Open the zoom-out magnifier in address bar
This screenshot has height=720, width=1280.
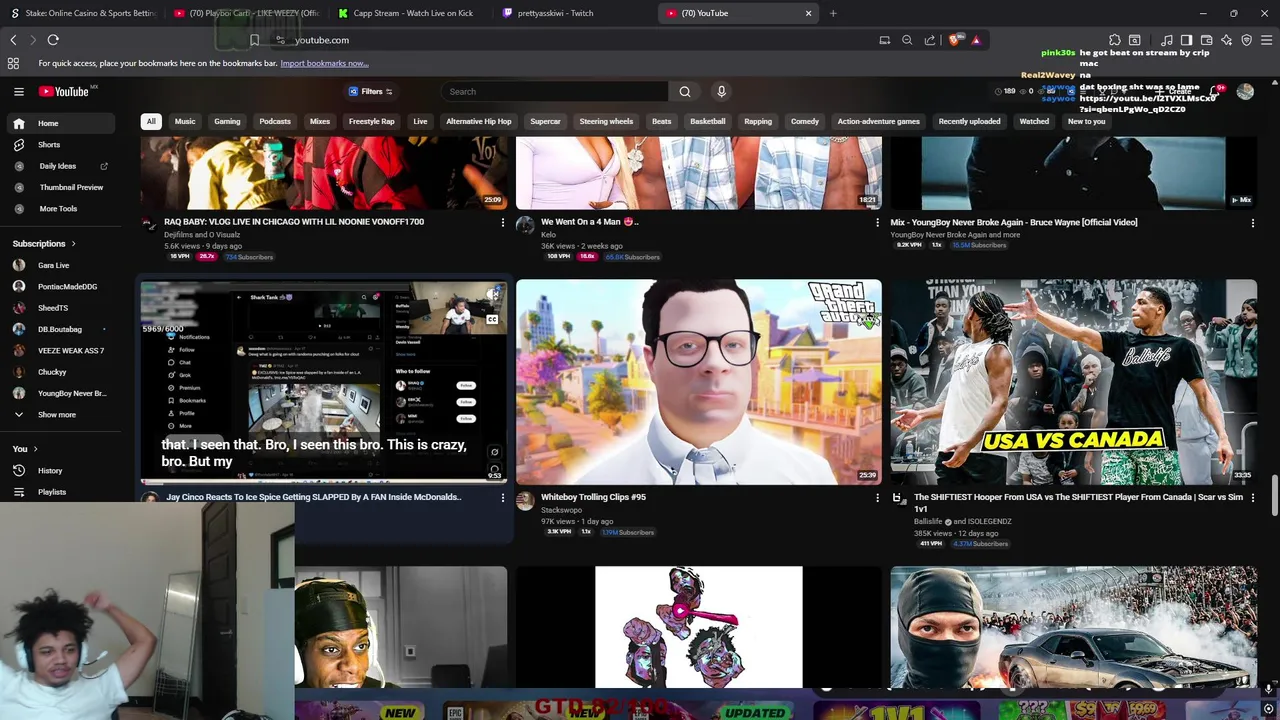click(907, 40)
